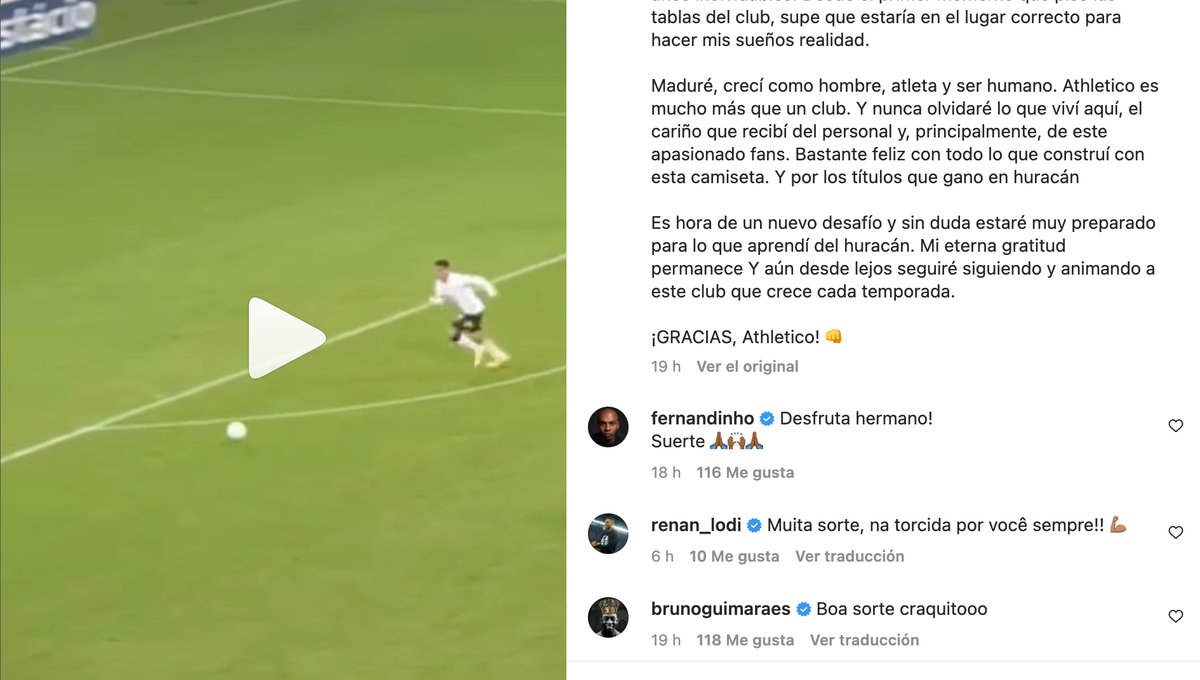View the 116 Me gusta likes list
The width and height of the screenshot is (1200, 680).
(745, 473)
